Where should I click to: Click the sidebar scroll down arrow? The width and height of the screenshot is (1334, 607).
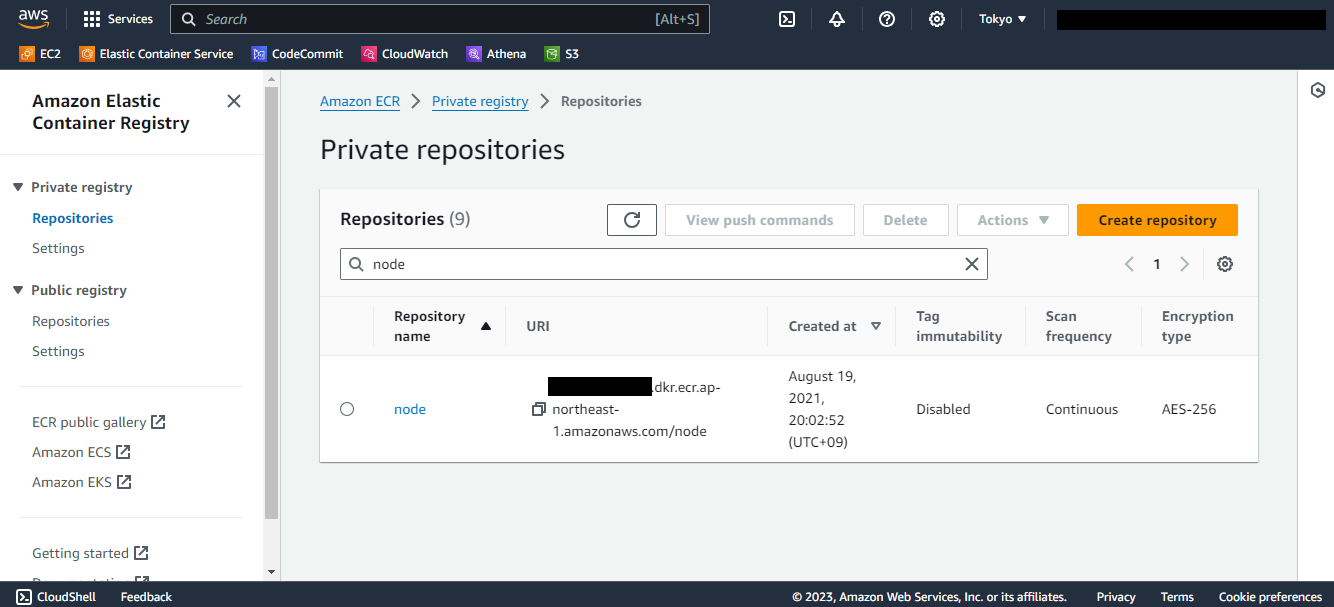(271, 572)
